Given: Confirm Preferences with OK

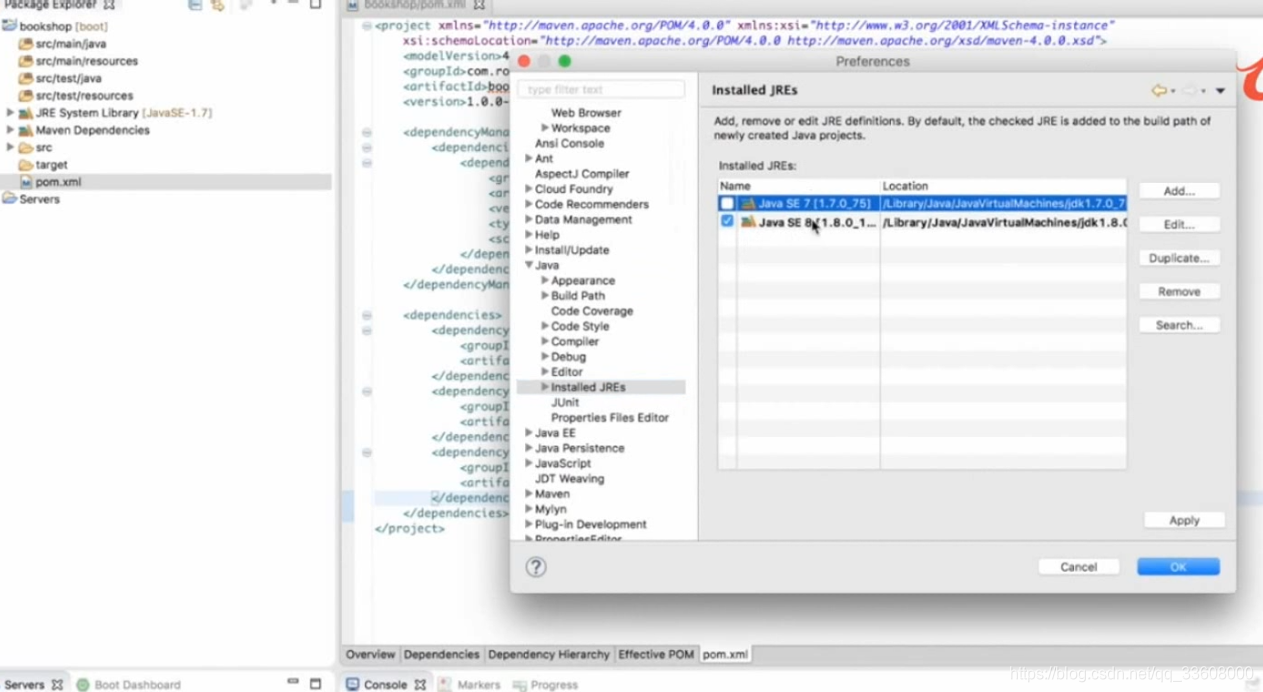Looking at the screenshot, I should (x=1178, y=567).
